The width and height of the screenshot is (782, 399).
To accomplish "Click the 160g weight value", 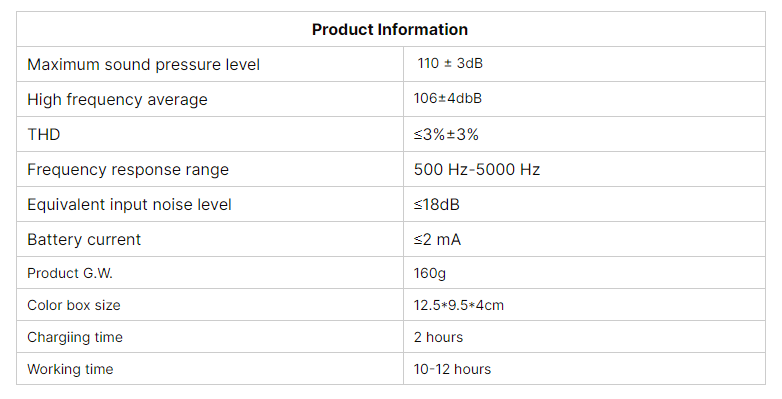I will click(429, 273).
